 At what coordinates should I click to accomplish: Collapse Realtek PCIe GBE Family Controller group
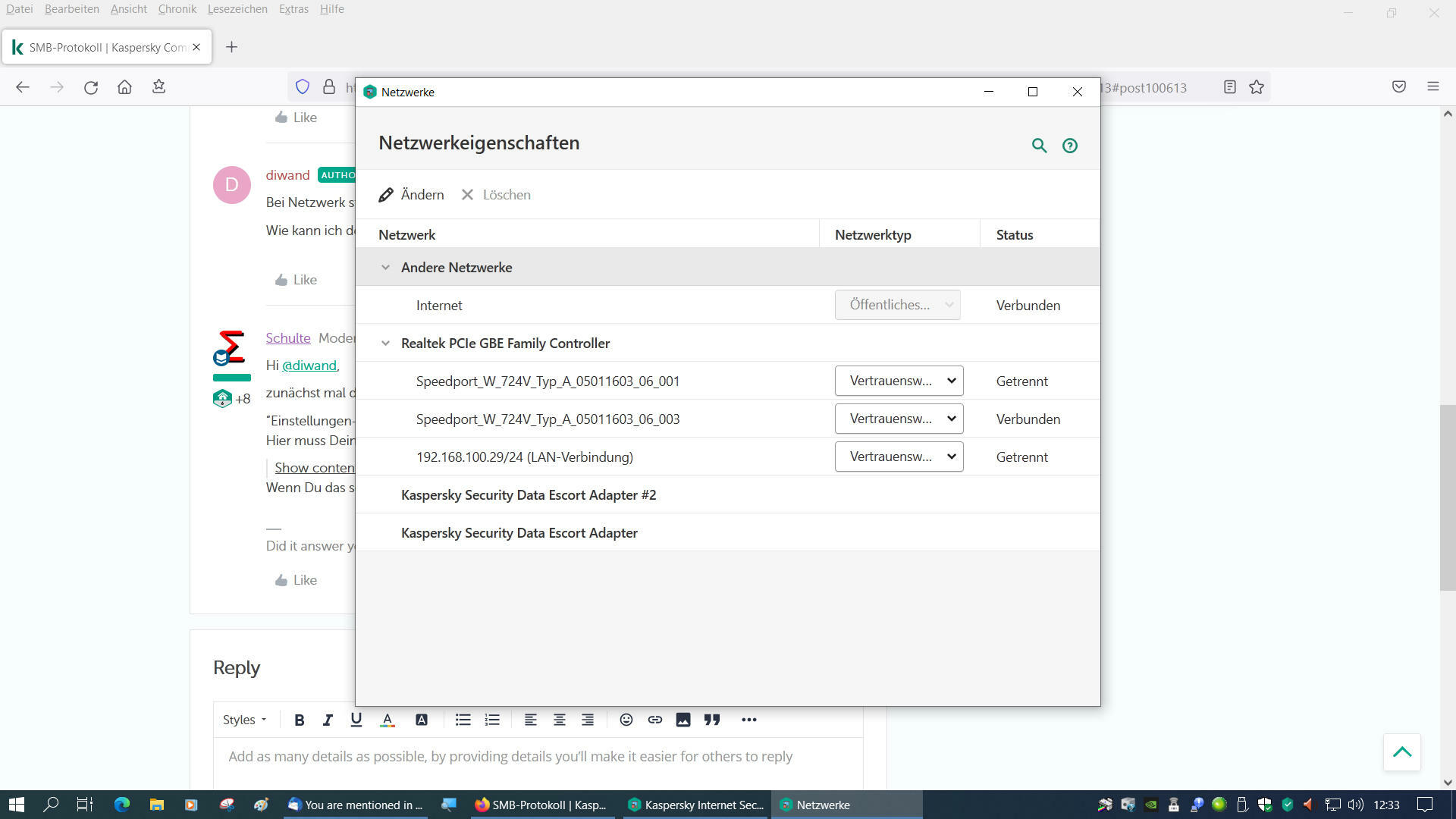[385, 344]
